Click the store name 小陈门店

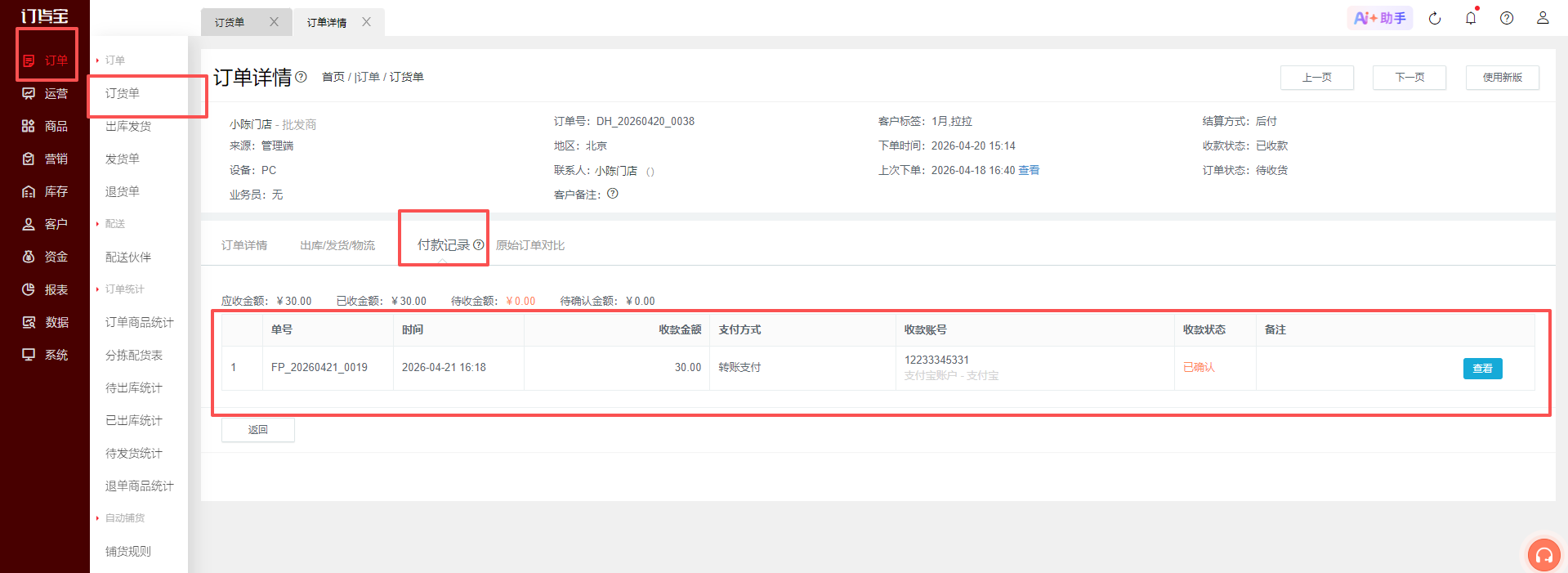[x=251, y=124]
